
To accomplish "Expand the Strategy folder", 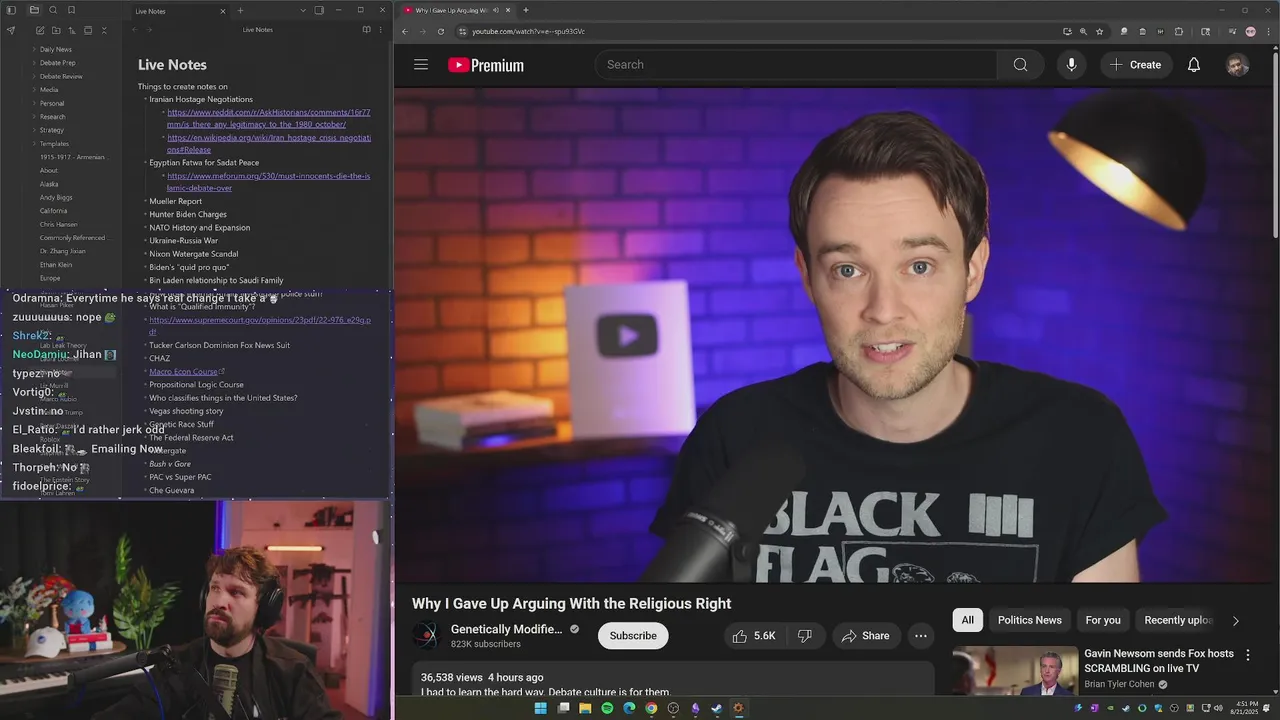I will click(52, 130).
